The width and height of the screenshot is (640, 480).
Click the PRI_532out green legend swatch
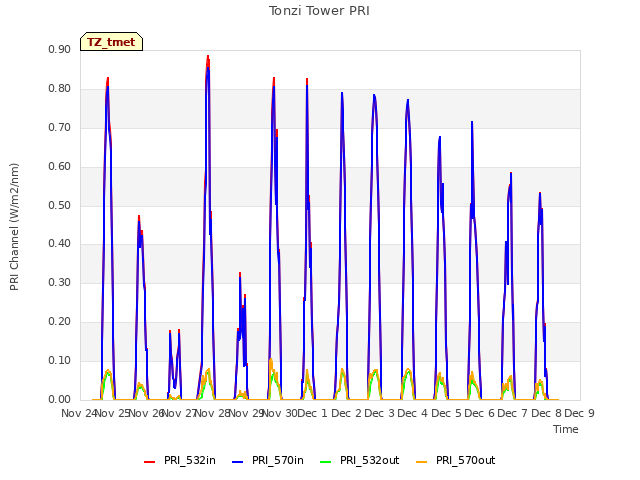(326, 461)
